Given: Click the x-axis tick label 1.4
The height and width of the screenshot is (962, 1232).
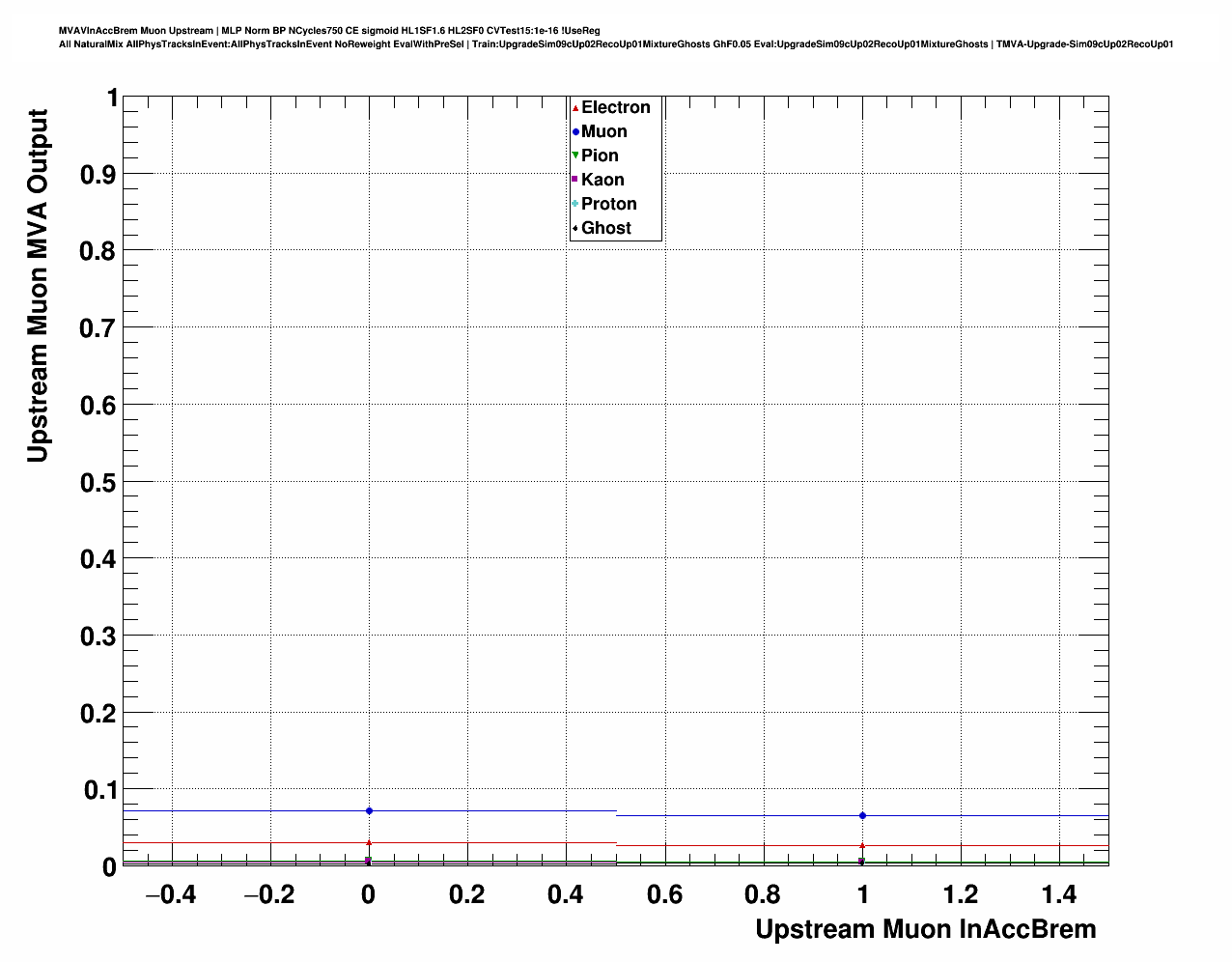Looking at the screenshot, I should point(1059,895).
